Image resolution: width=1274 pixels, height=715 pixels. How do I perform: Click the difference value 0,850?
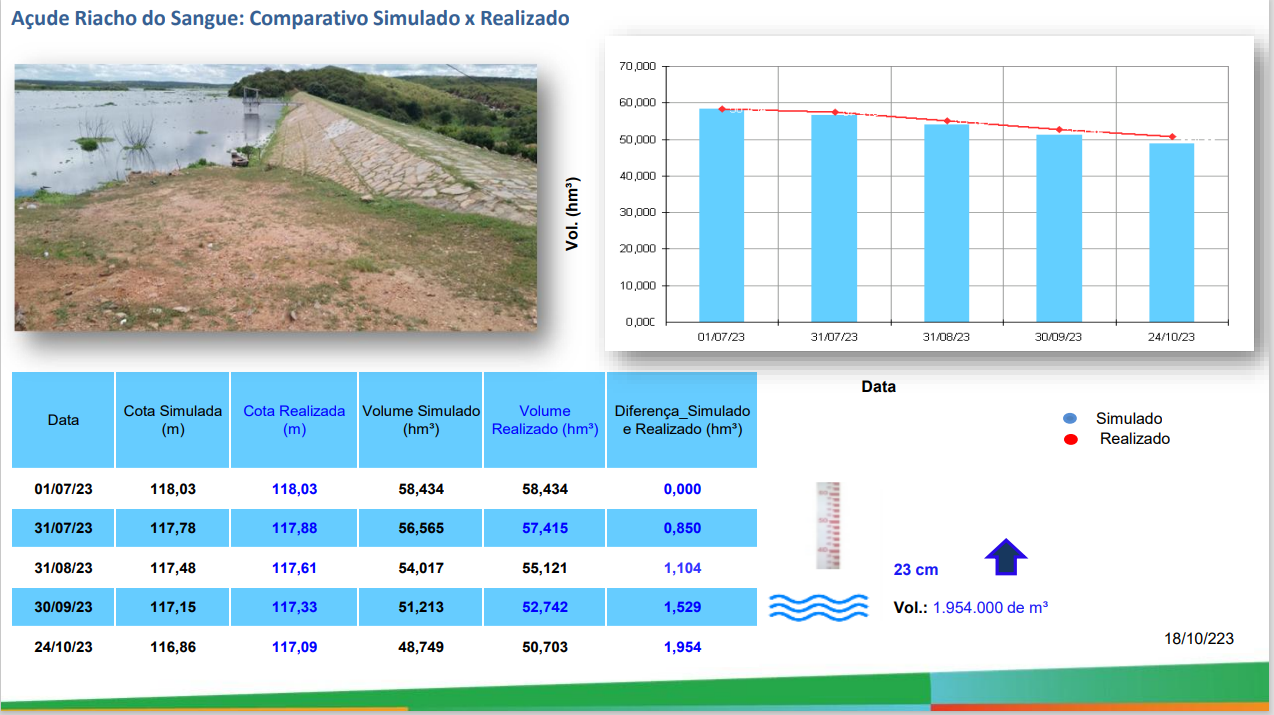[x=682, y=528]
